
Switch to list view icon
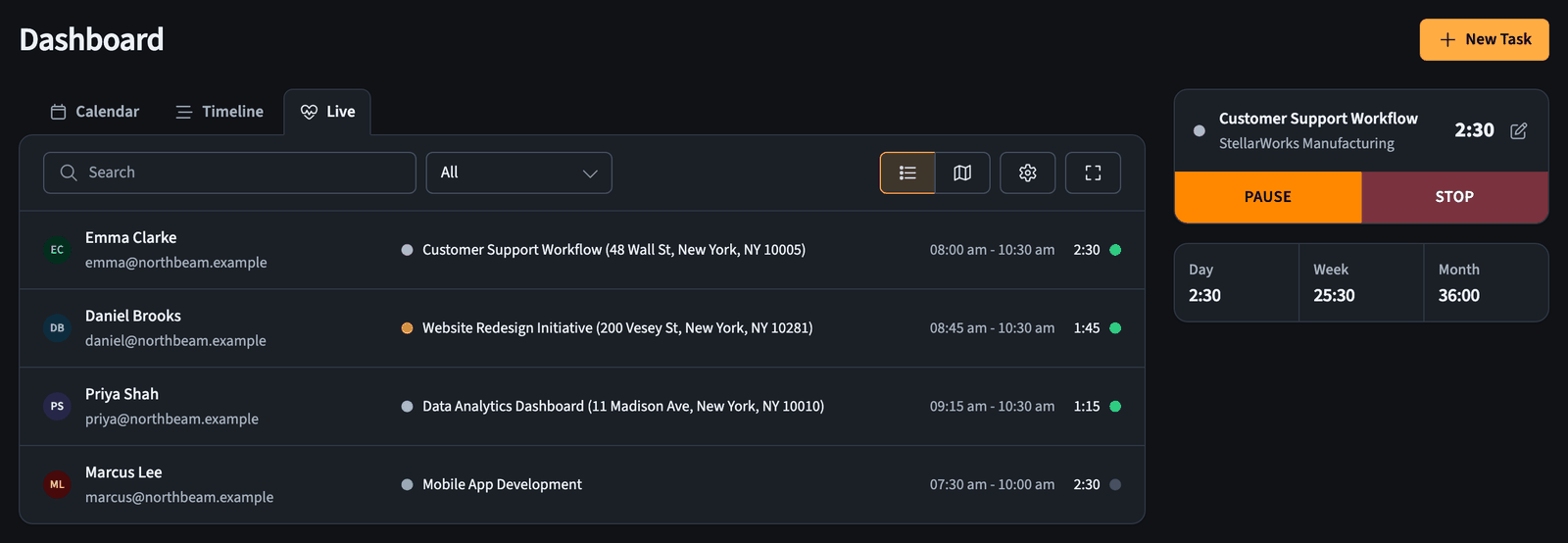pyautogui.click(x=907, y=173)
